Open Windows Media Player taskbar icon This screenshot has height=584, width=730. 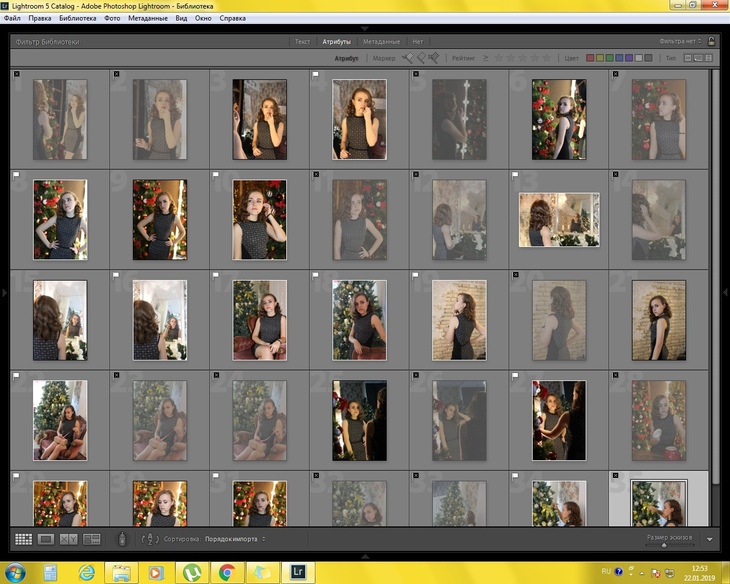(156, 572)
